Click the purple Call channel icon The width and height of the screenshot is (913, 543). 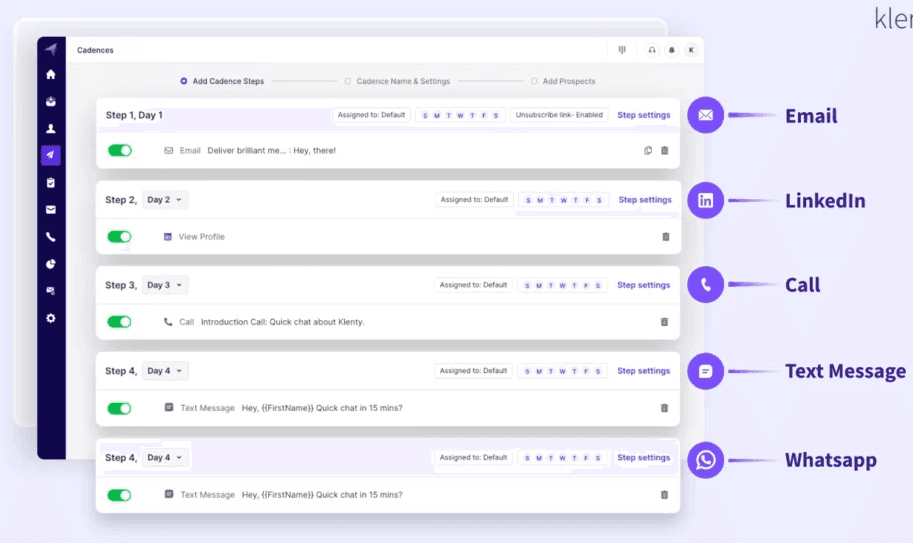(705, 285)
